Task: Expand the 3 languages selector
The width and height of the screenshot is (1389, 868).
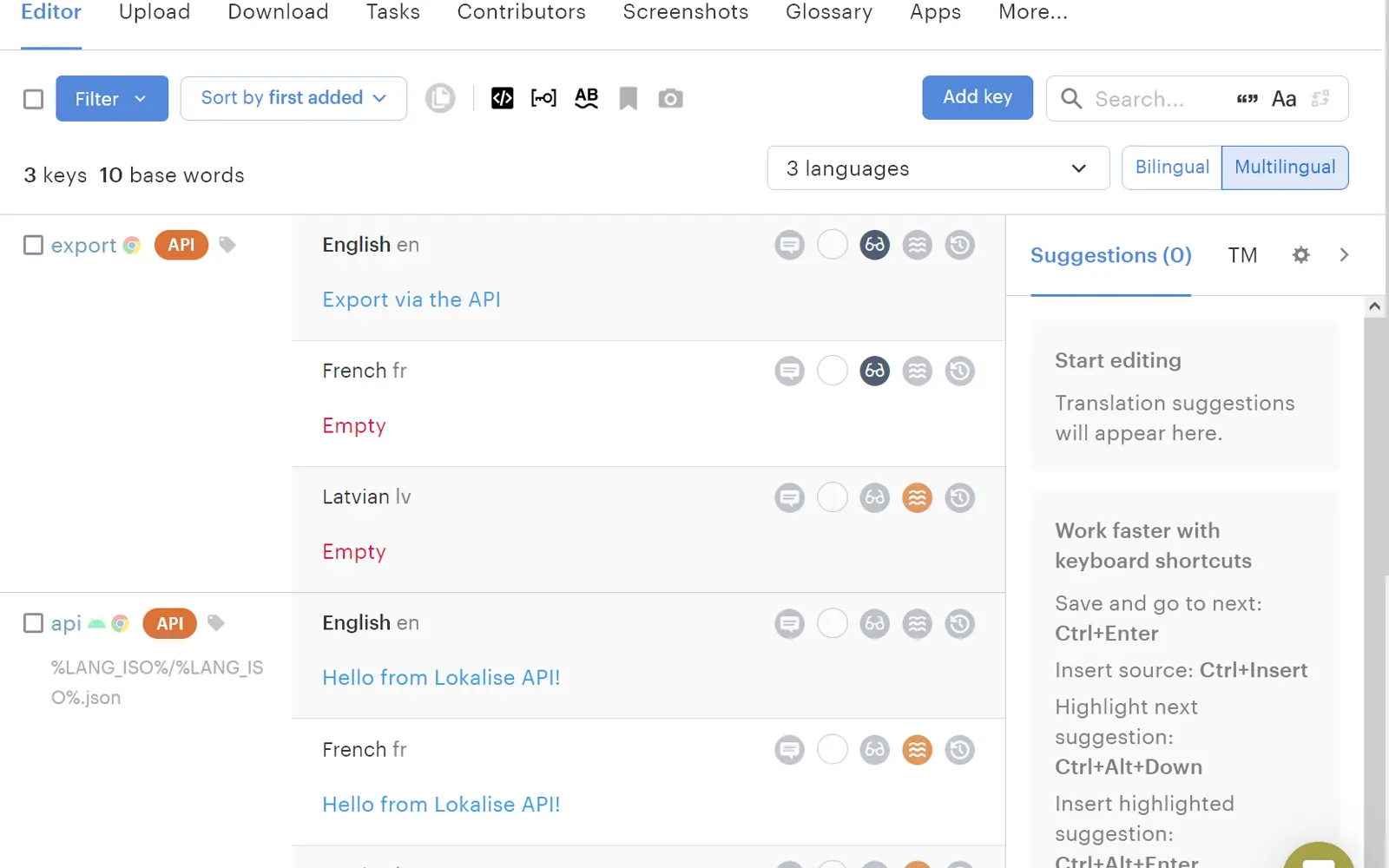Action: point(938,168)
